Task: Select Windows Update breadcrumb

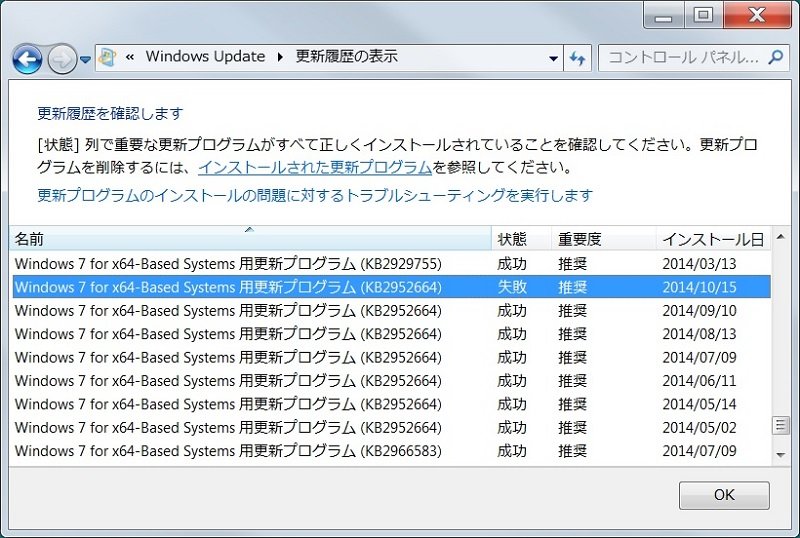Action: pyautogui.click(x=205, y=57)
